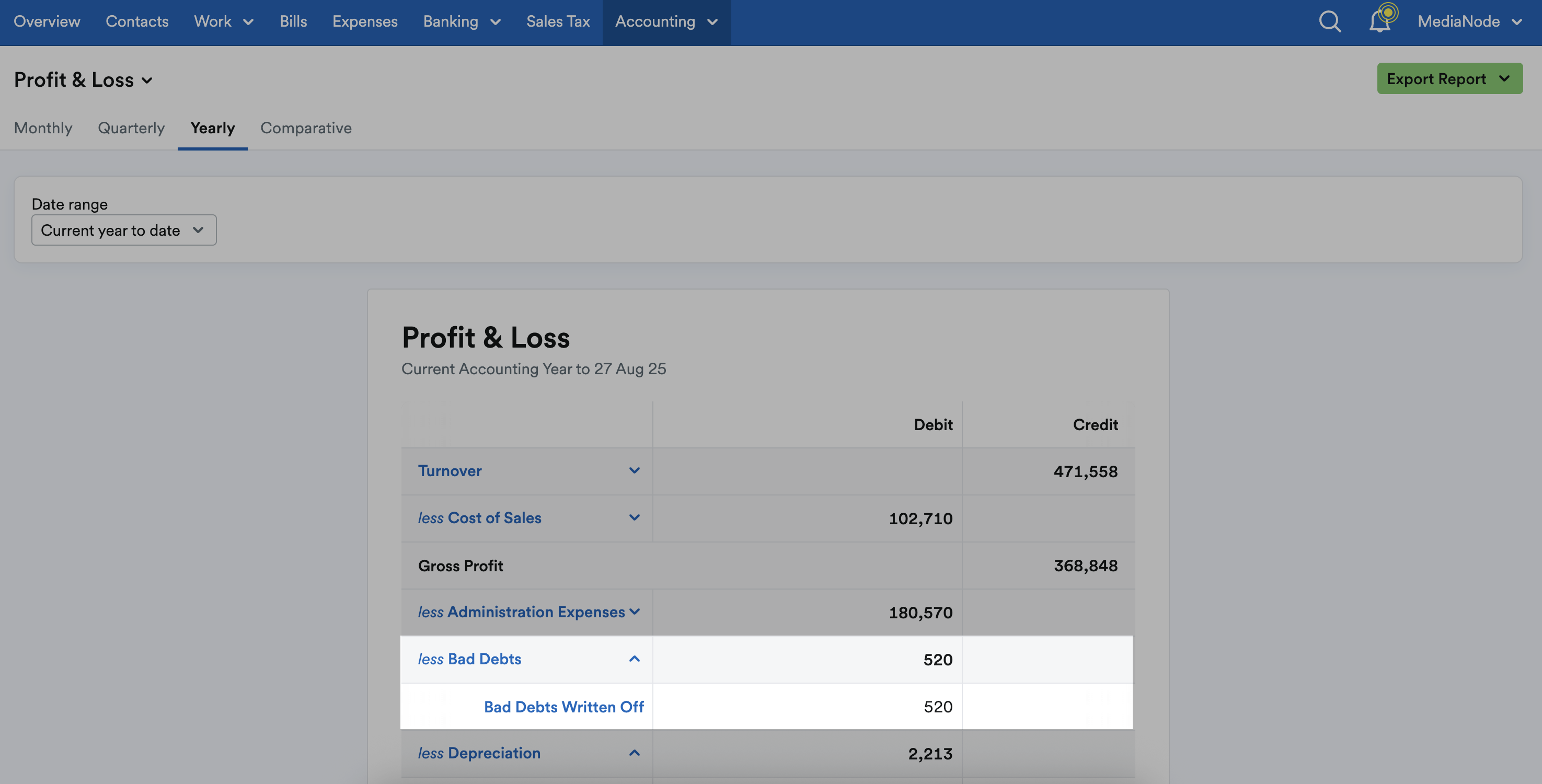The width and height of the screenshot is (1542, 784).
Task: Open the Date range dropdown
Action: [124, 230]
